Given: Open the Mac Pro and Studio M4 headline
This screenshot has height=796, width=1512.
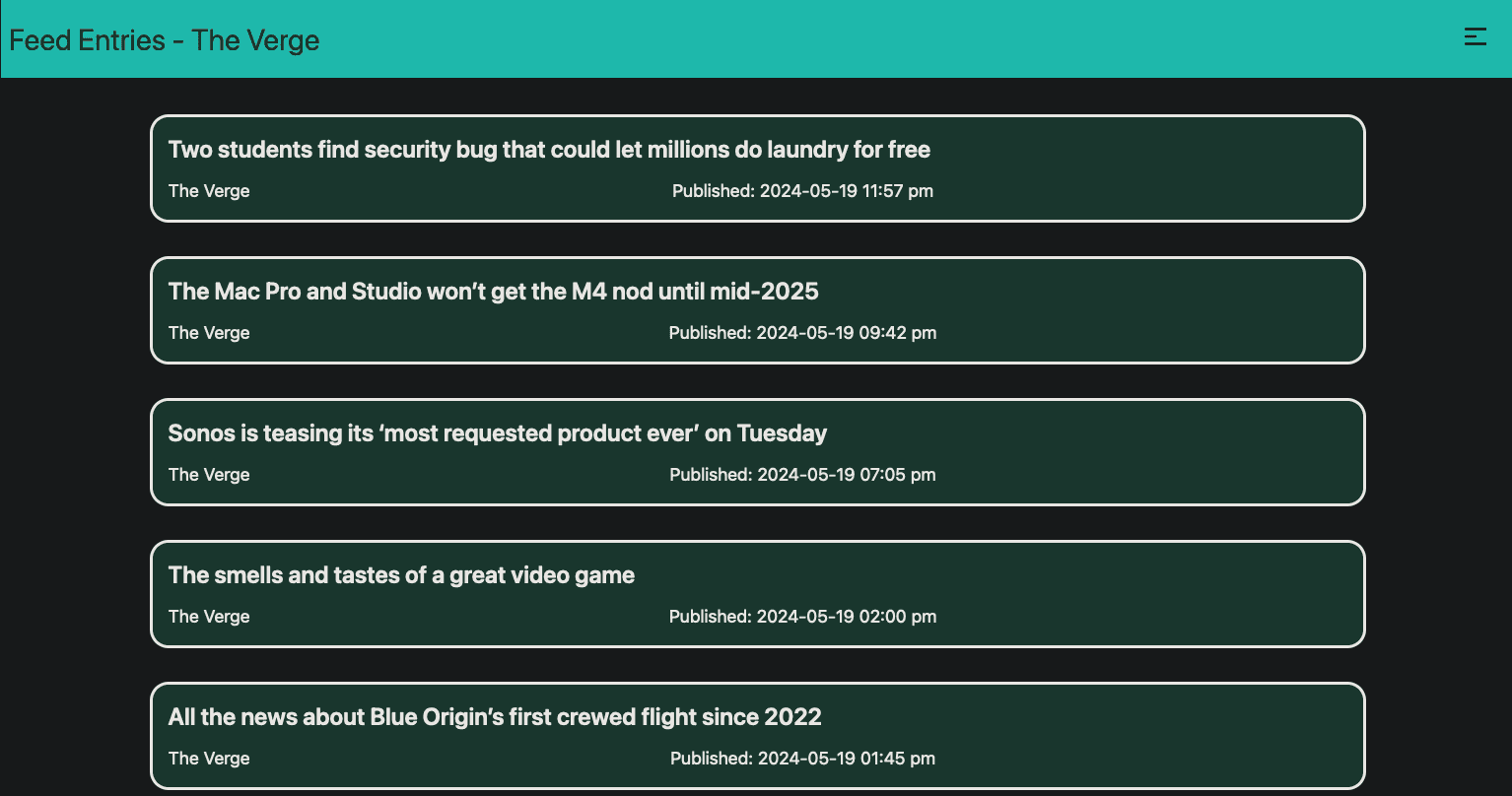Looking at the screenshot, I should (493, 292).
